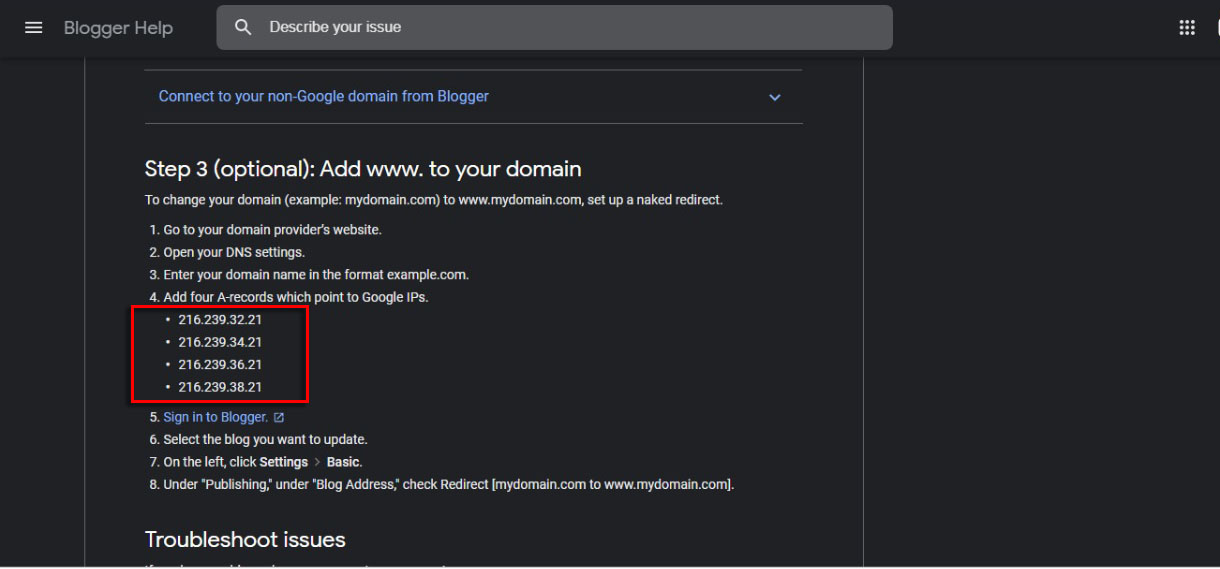The image size is (1220, 569).
Task: Click external link icon beside Sign in to Blogger
Action: (279, 418)
